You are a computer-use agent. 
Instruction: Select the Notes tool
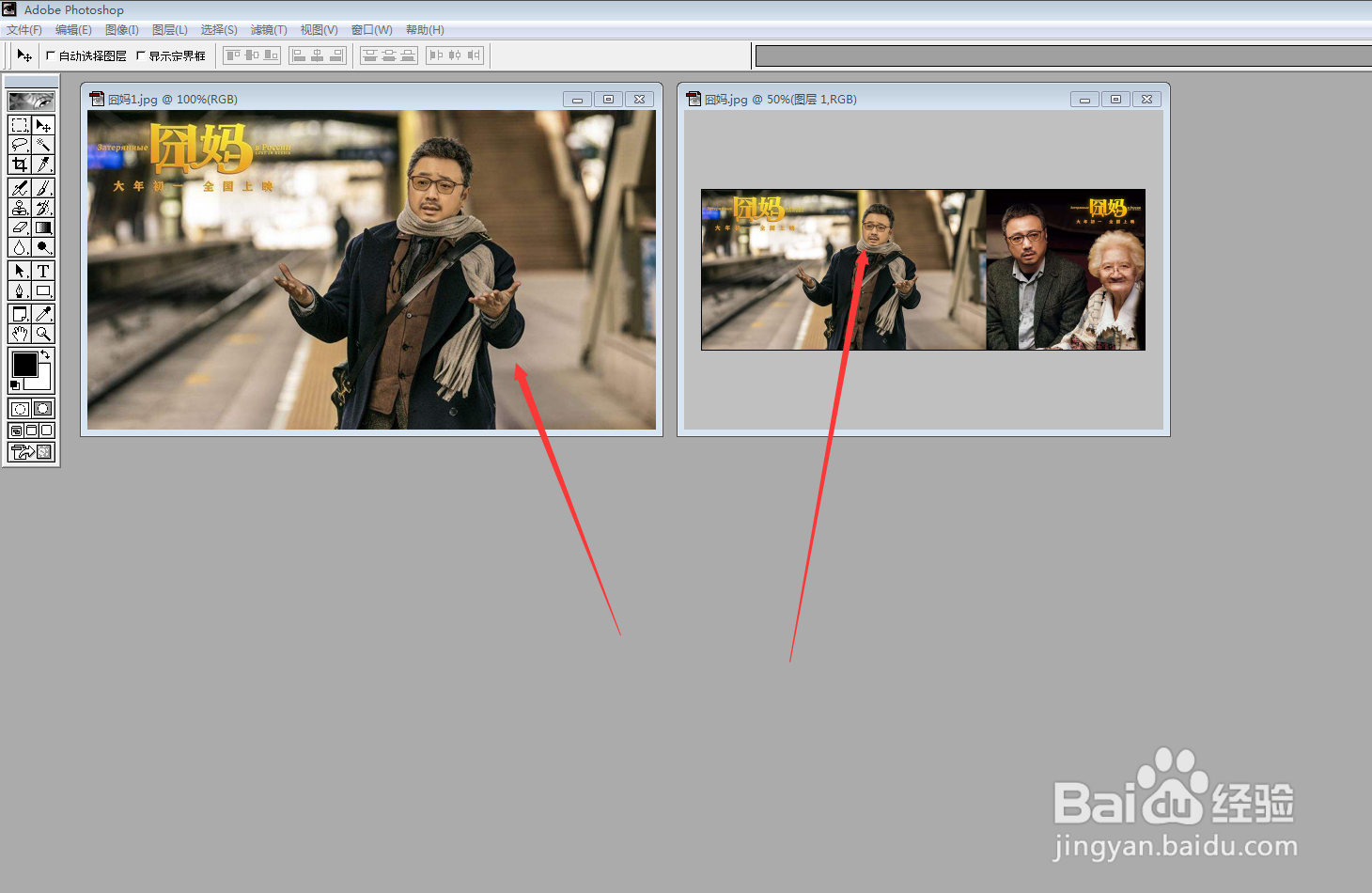tap(20, 314)
